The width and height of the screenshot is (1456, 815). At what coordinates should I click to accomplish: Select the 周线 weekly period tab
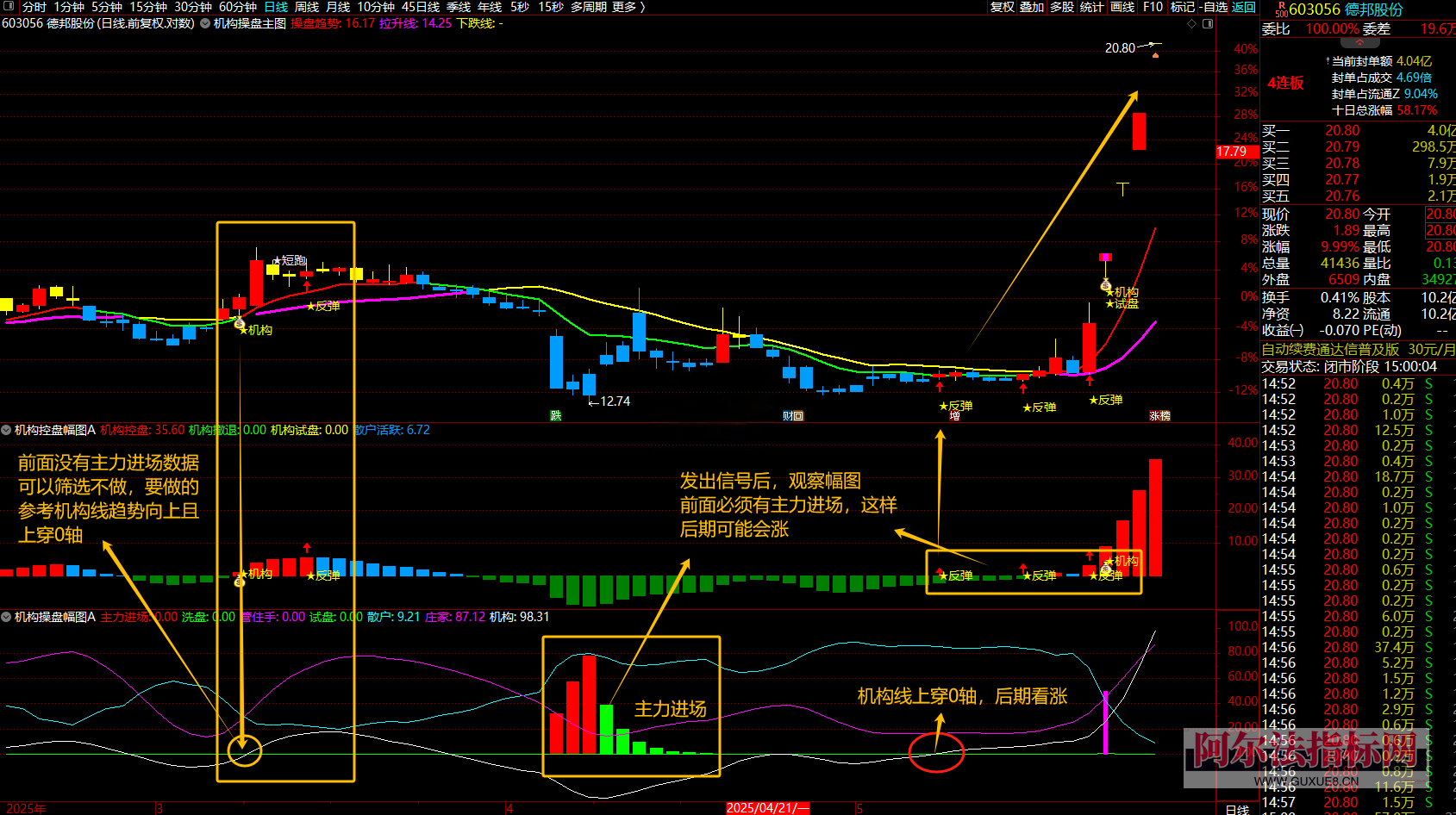[x=307, y=7]
